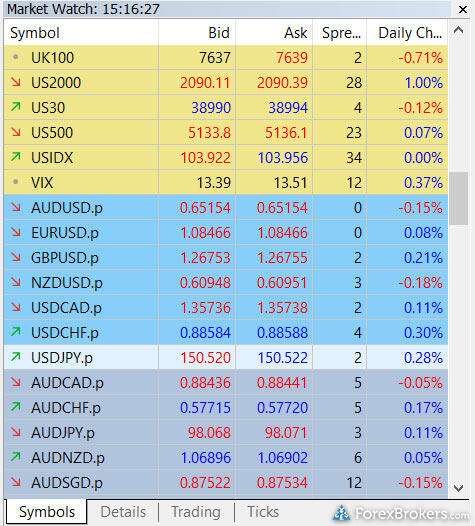Open the Trading tab
The image size is (475, 526).
[196, 512]
